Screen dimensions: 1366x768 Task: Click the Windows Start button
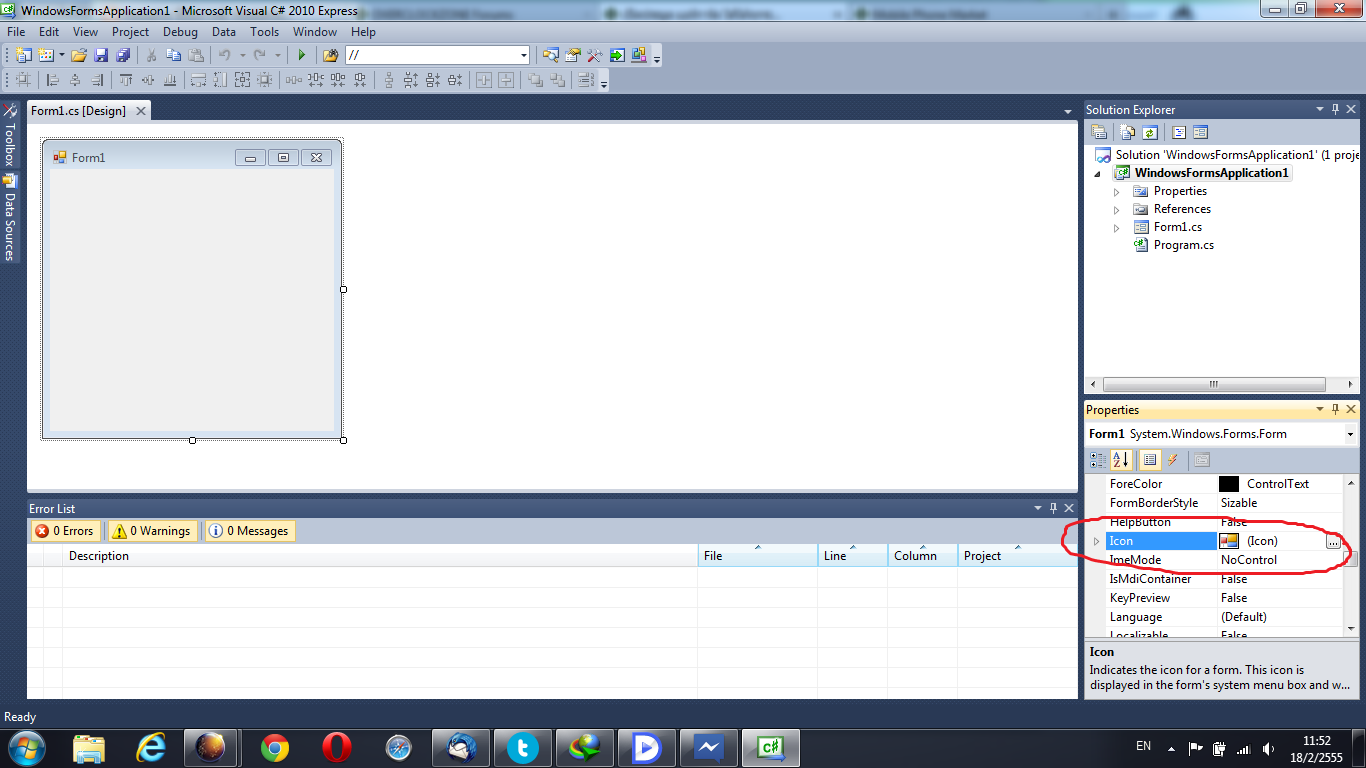tap(25, 747)
